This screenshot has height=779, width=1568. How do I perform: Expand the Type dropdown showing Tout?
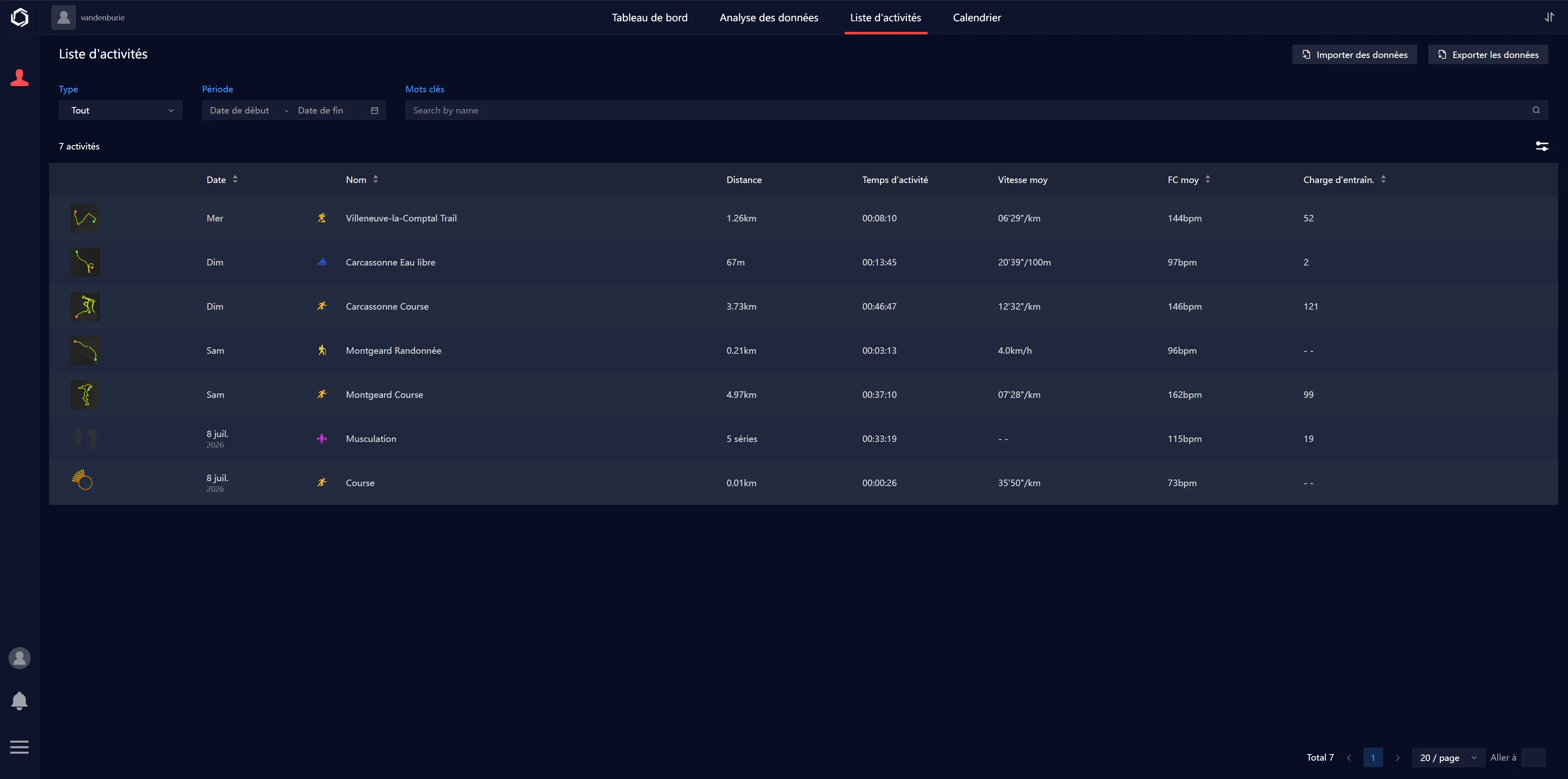pyautogui.click(x=120, y=110)
